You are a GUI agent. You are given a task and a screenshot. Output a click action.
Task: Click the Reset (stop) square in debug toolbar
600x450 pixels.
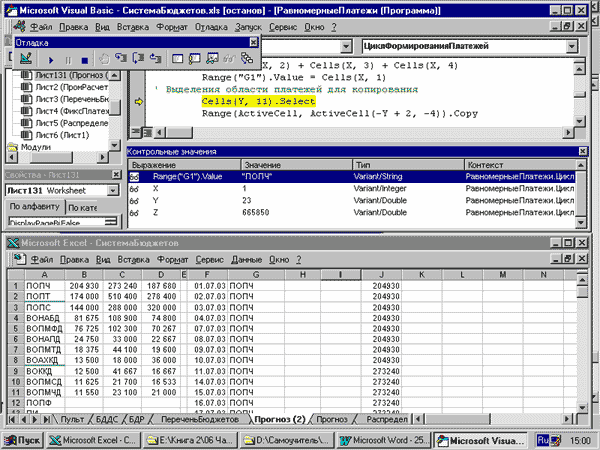(x=85, y=60)
